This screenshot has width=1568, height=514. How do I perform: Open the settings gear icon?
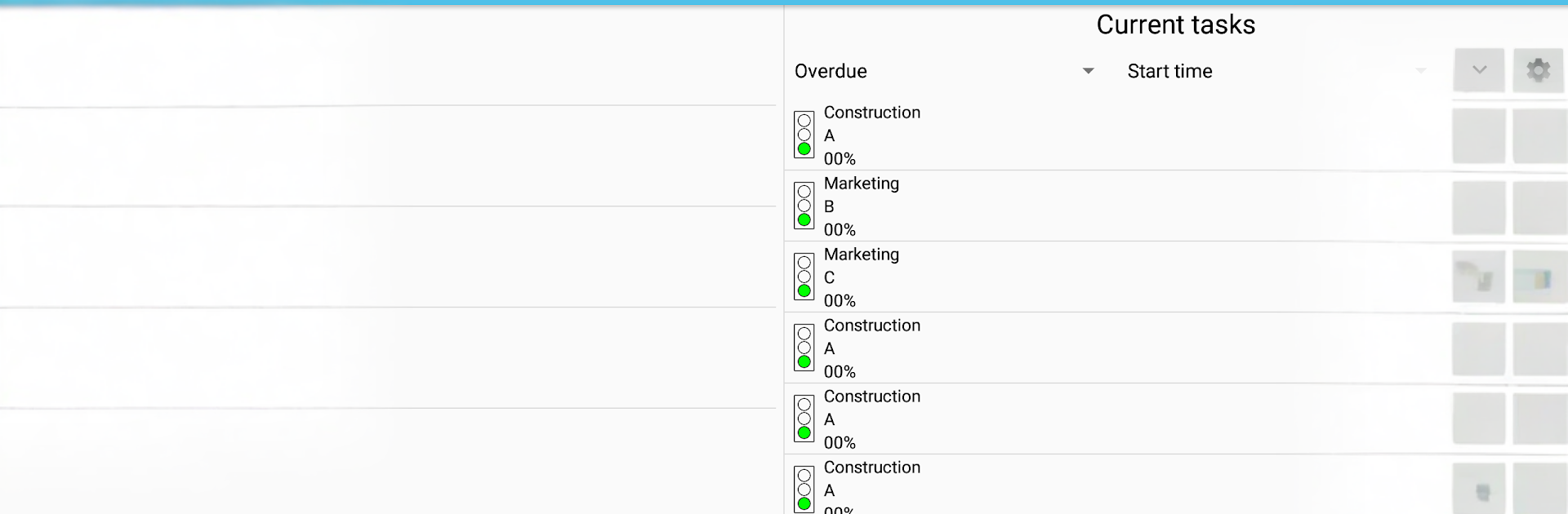click(x=1539, y=70)
